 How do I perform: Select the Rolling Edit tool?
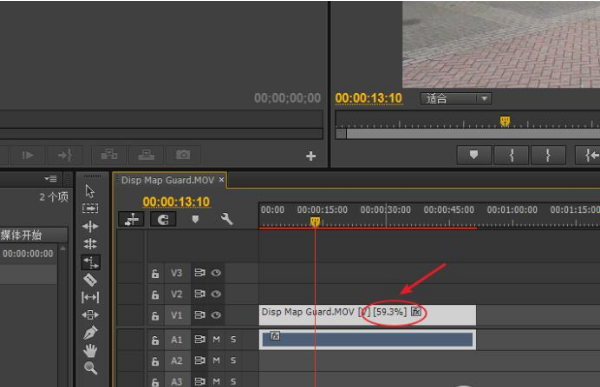(x=90, y=244)
